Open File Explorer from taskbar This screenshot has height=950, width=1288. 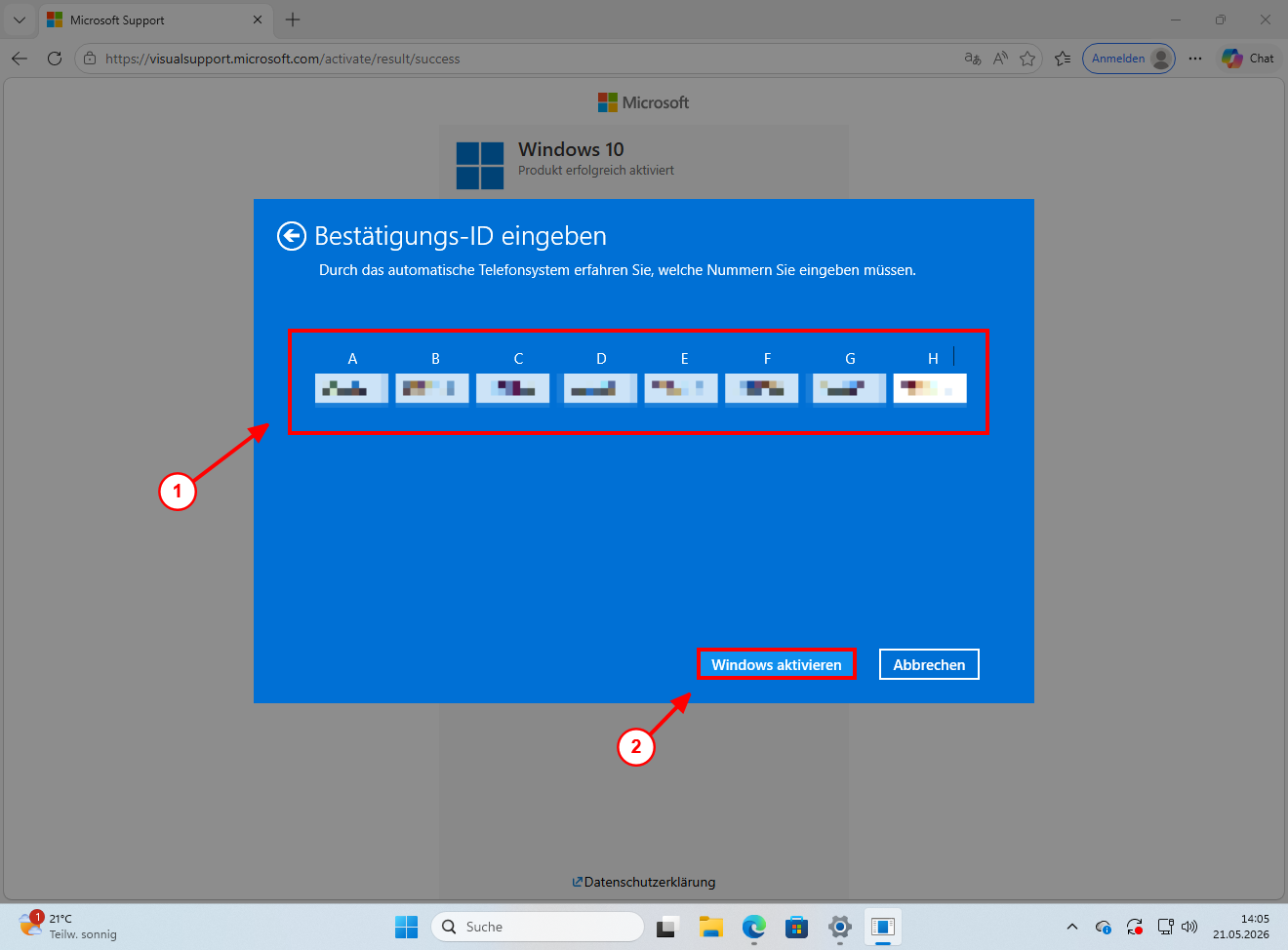[x=711, y=927]
